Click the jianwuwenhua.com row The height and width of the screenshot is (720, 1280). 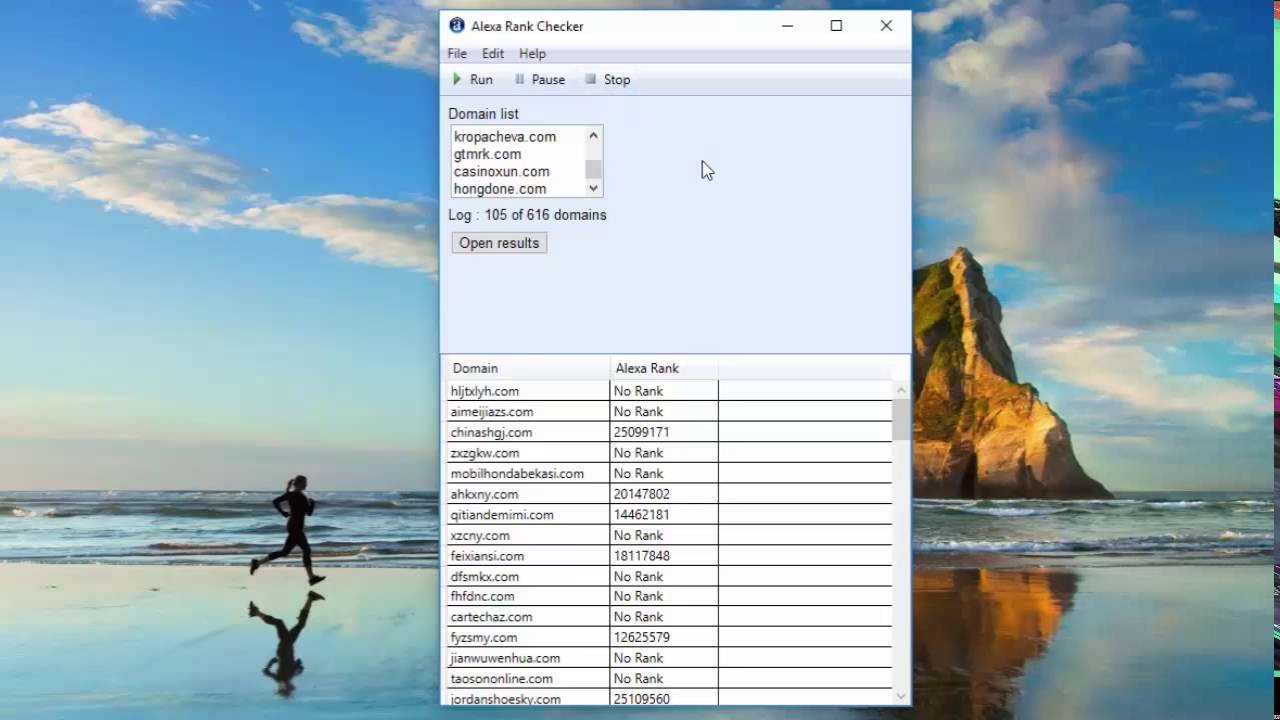(x=669, y=658)
